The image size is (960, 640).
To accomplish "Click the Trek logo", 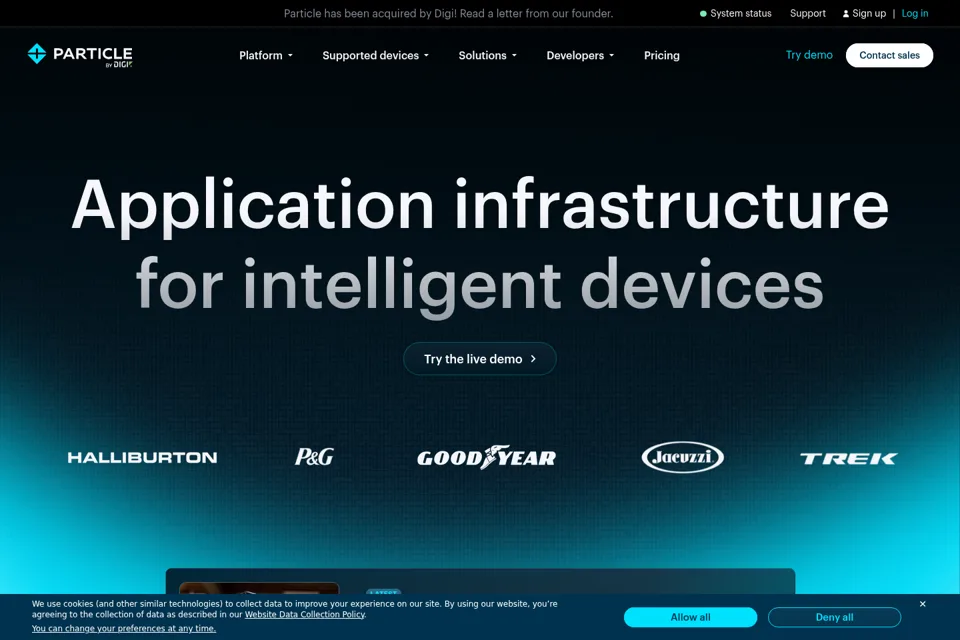I will pyautogui.click(x=848, y=458).
